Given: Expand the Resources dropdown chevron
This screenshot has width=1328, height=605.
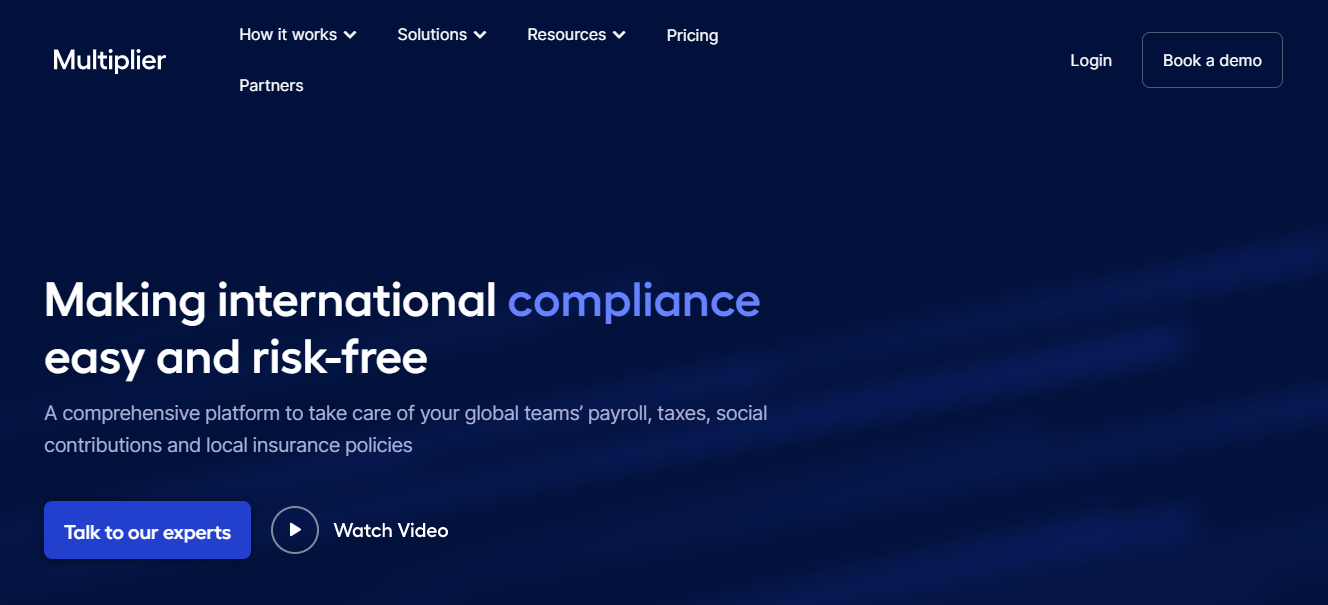Looking at the screenshot, I should 619,35.
